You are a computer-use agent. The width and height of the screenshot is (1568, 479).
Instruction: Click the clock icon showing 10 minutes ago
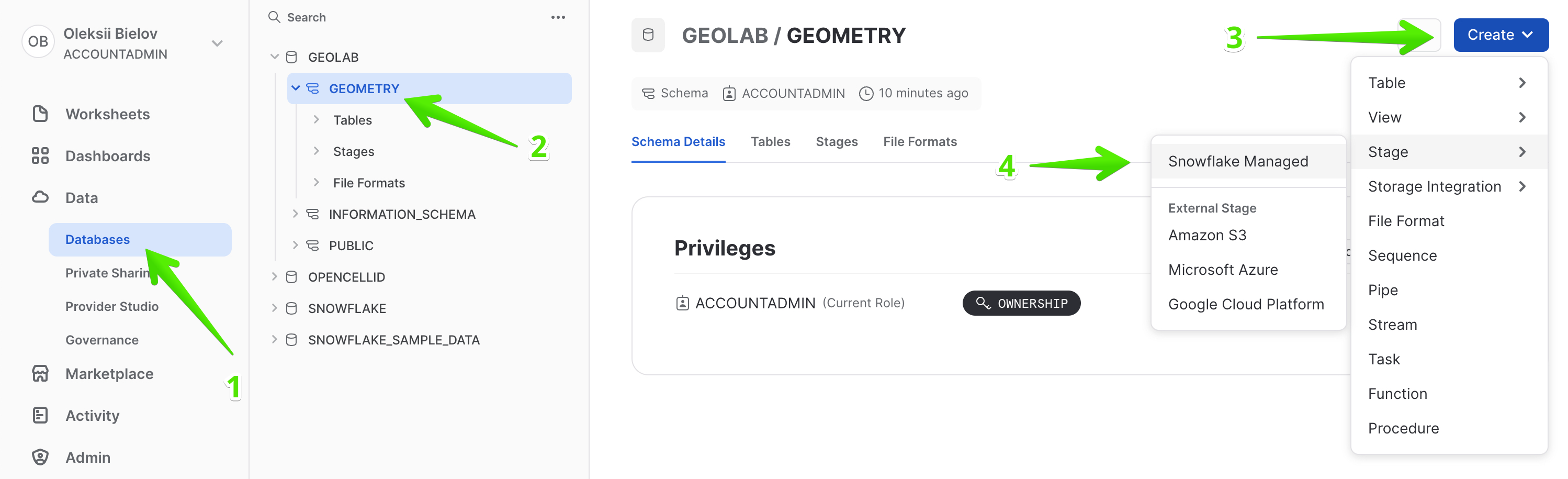point(866,93)
